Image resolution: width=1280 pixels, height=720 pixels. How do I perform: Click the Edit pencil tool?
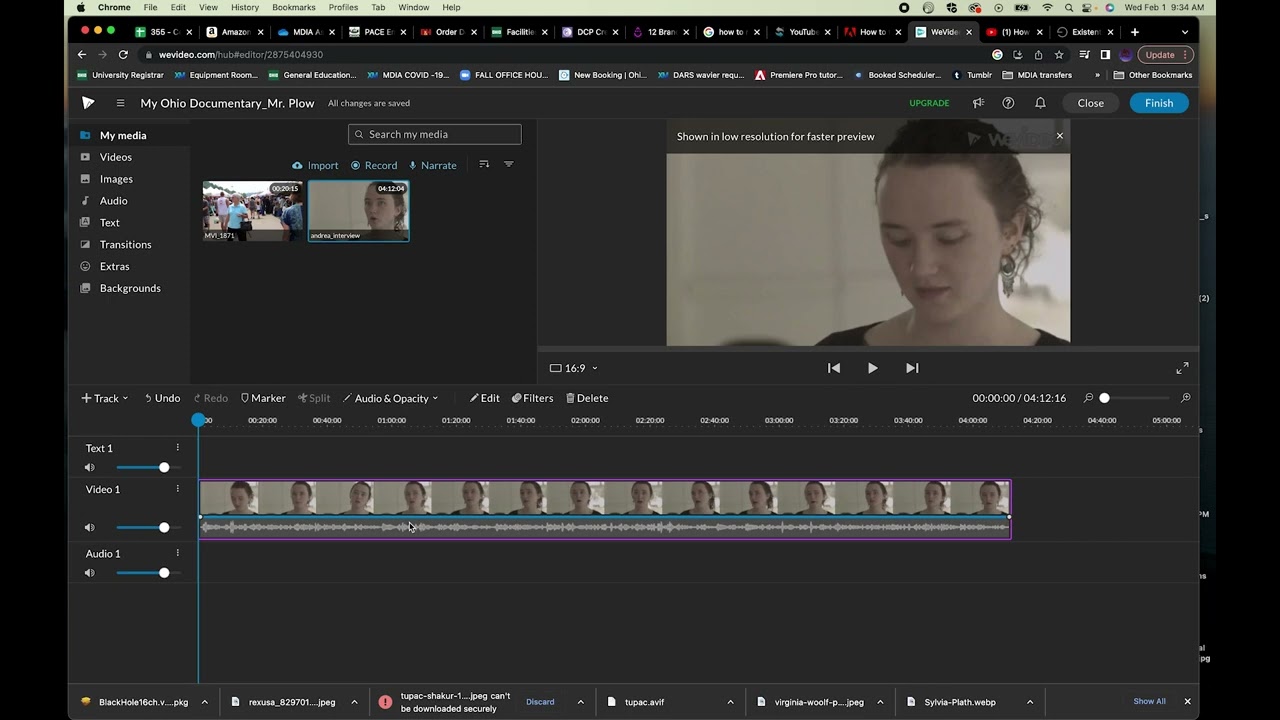(485, 398)
